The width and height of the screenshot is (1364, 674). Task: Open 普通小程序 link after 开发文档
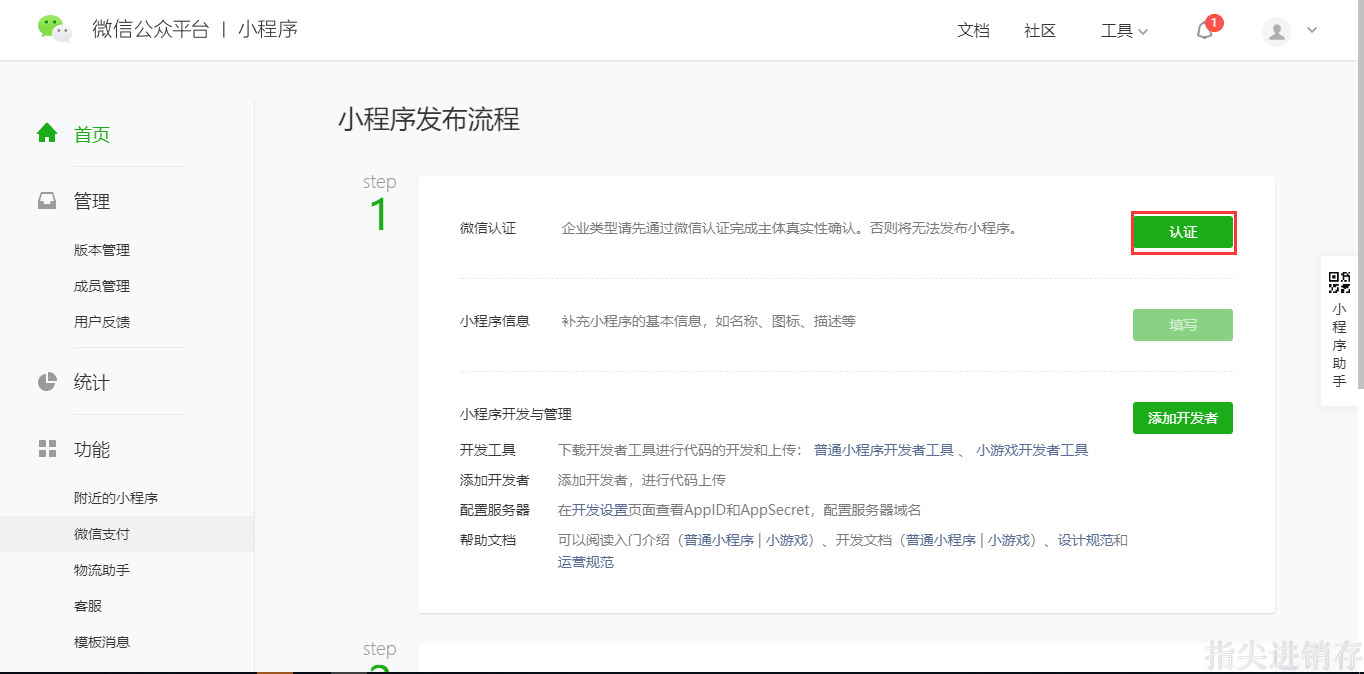[941, 540]
